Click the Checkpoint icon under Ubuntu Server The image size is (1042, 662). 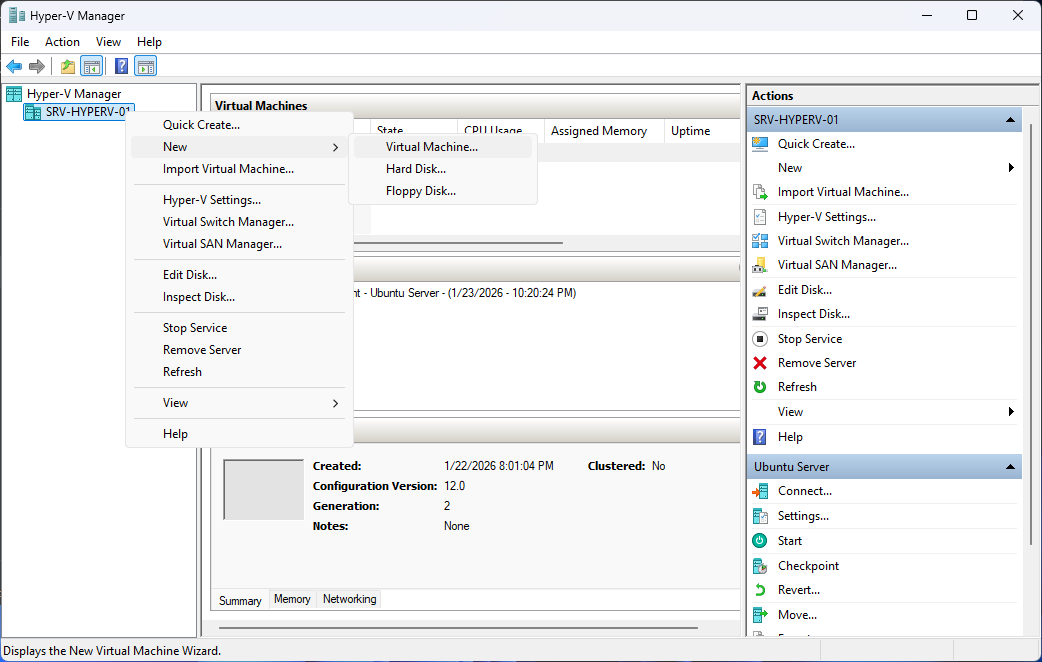(x=761, y=565)
